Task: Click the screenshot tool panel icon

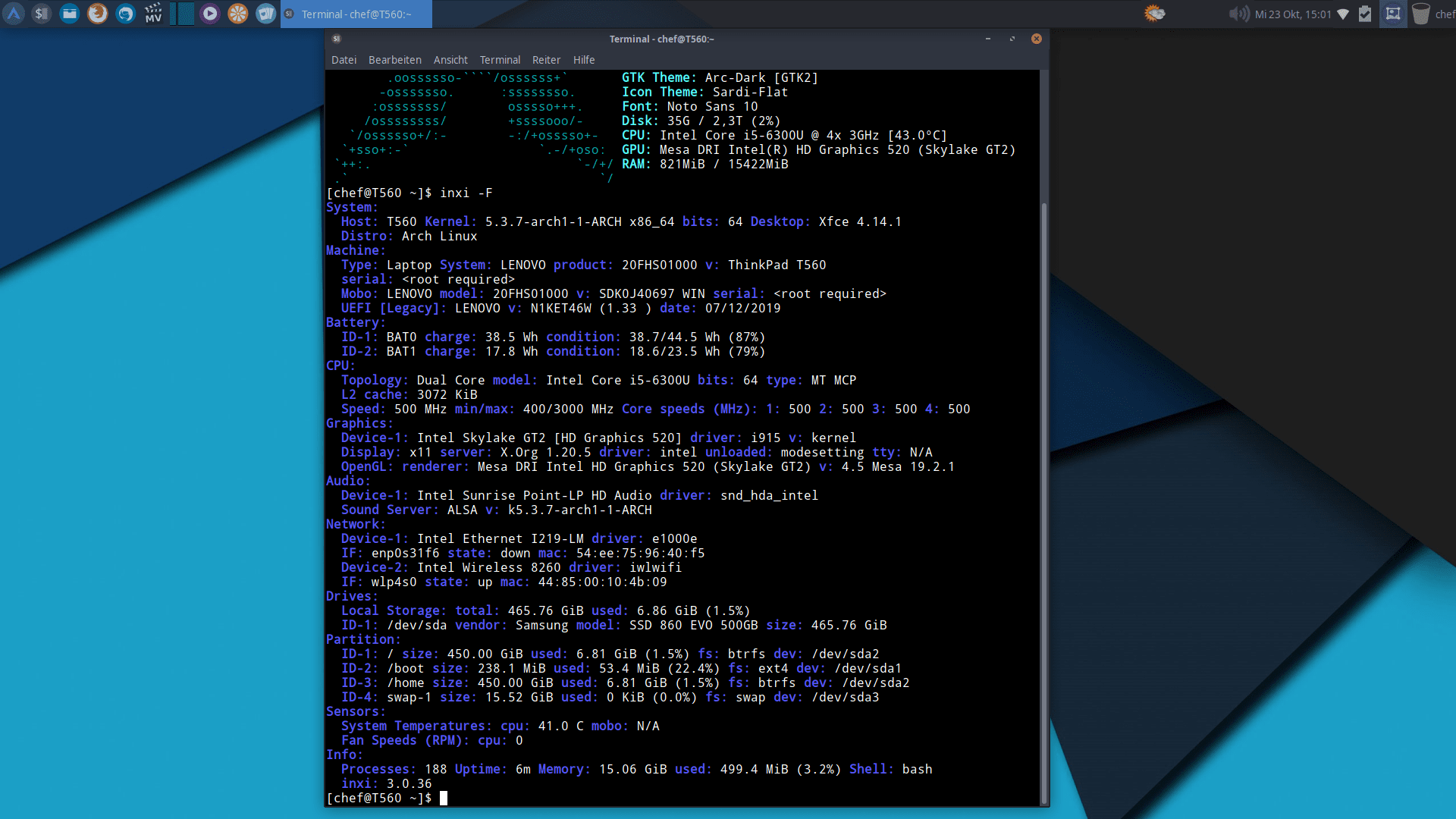Action: point(1393,14)
